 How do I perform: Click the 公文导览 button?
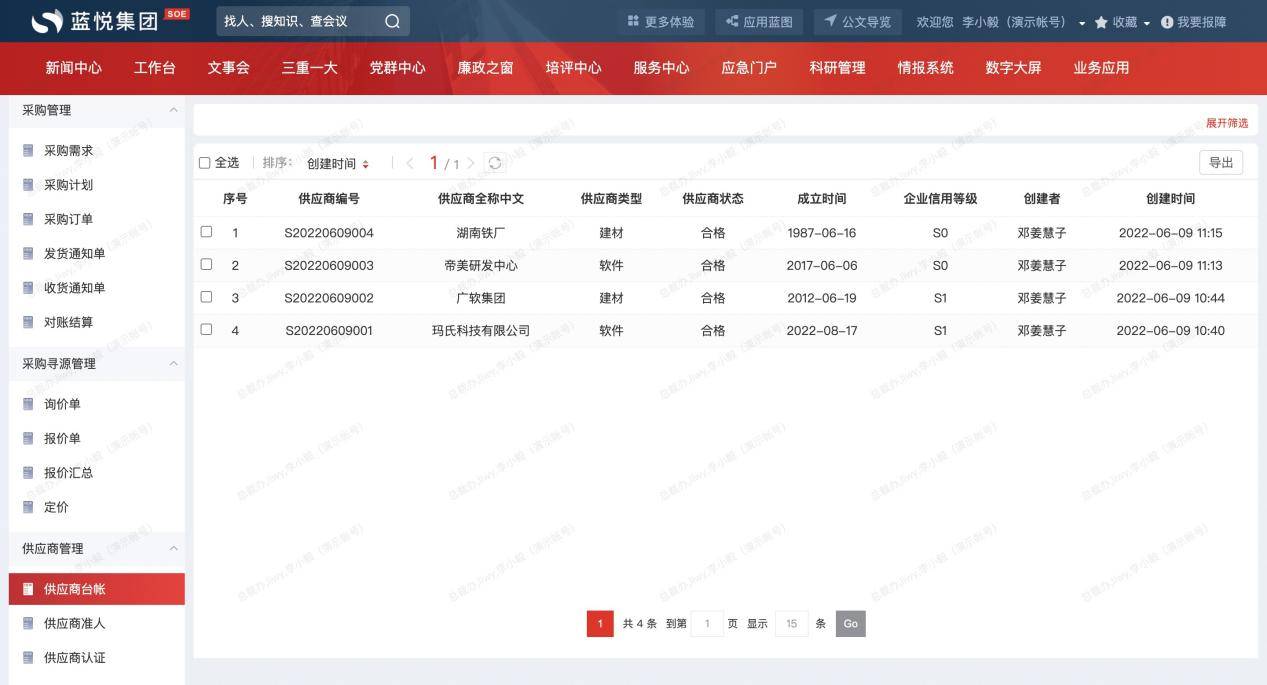coord(857,22)
